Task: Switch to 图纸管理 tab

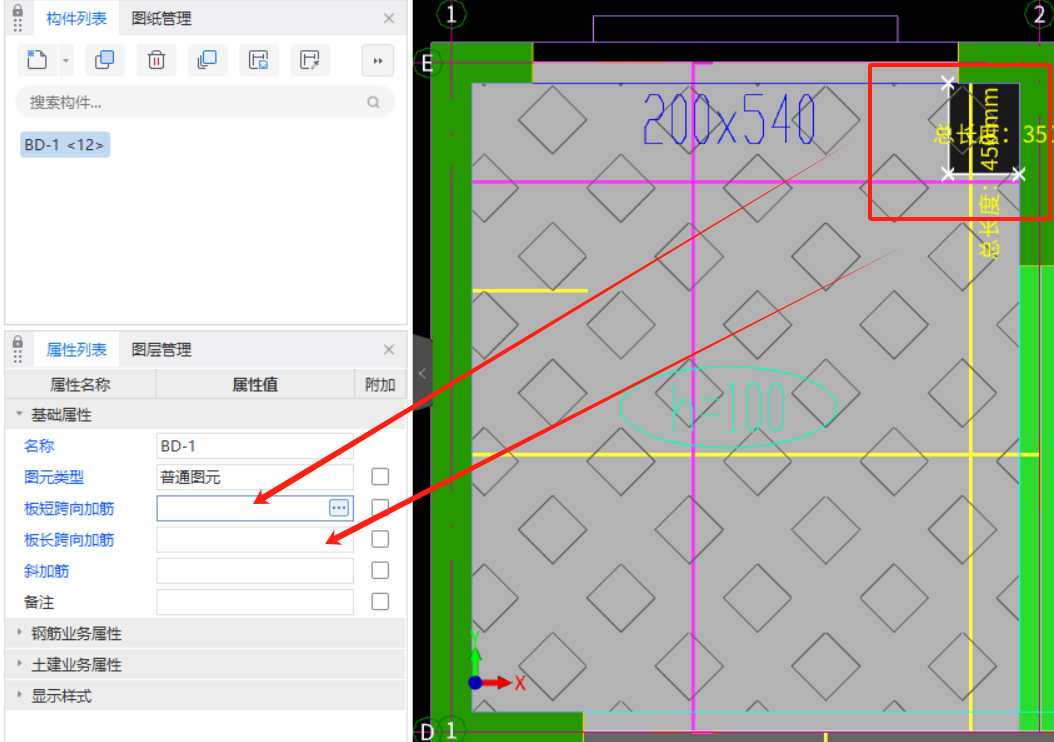Action: (x=161, y=18)
